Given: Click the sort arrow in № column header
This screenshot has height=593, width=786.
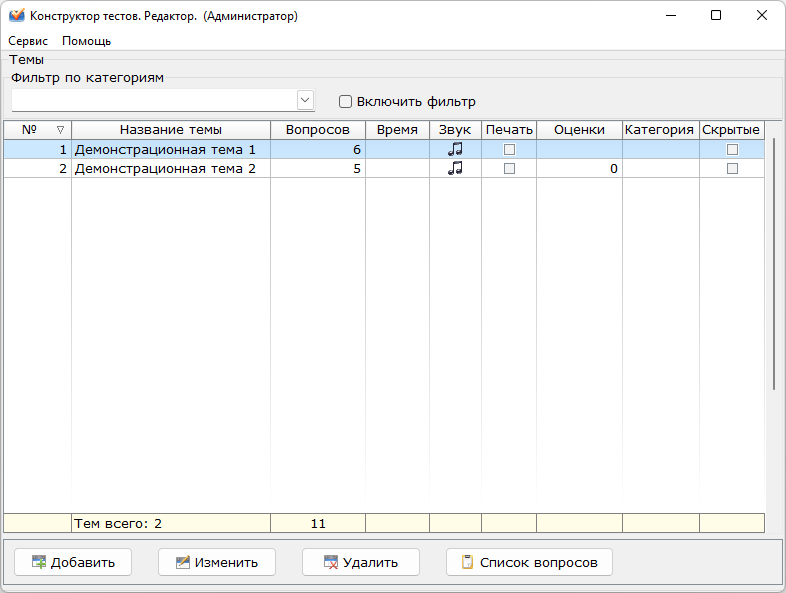Looking at the screenshot, I should tap(60, 130).
